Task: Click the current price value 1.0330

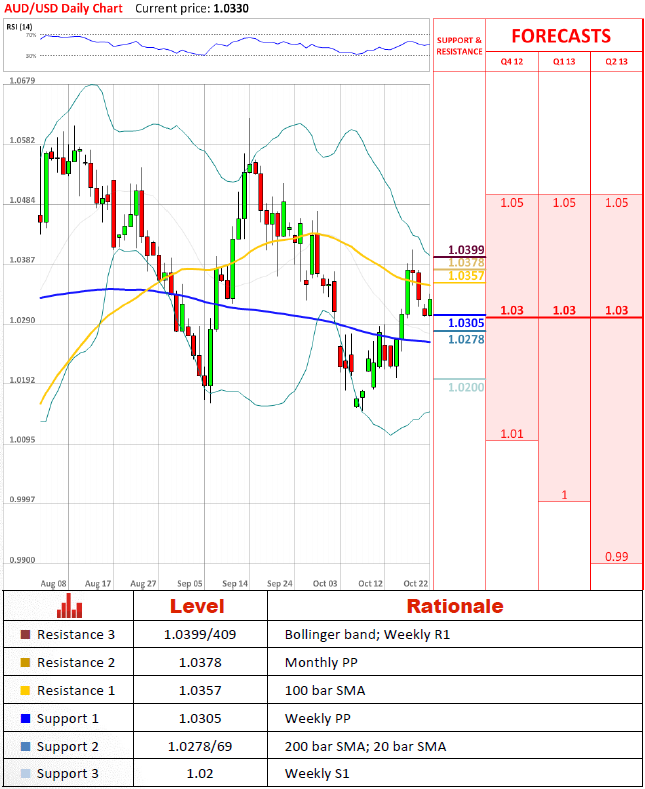Action: click(231, 9)
